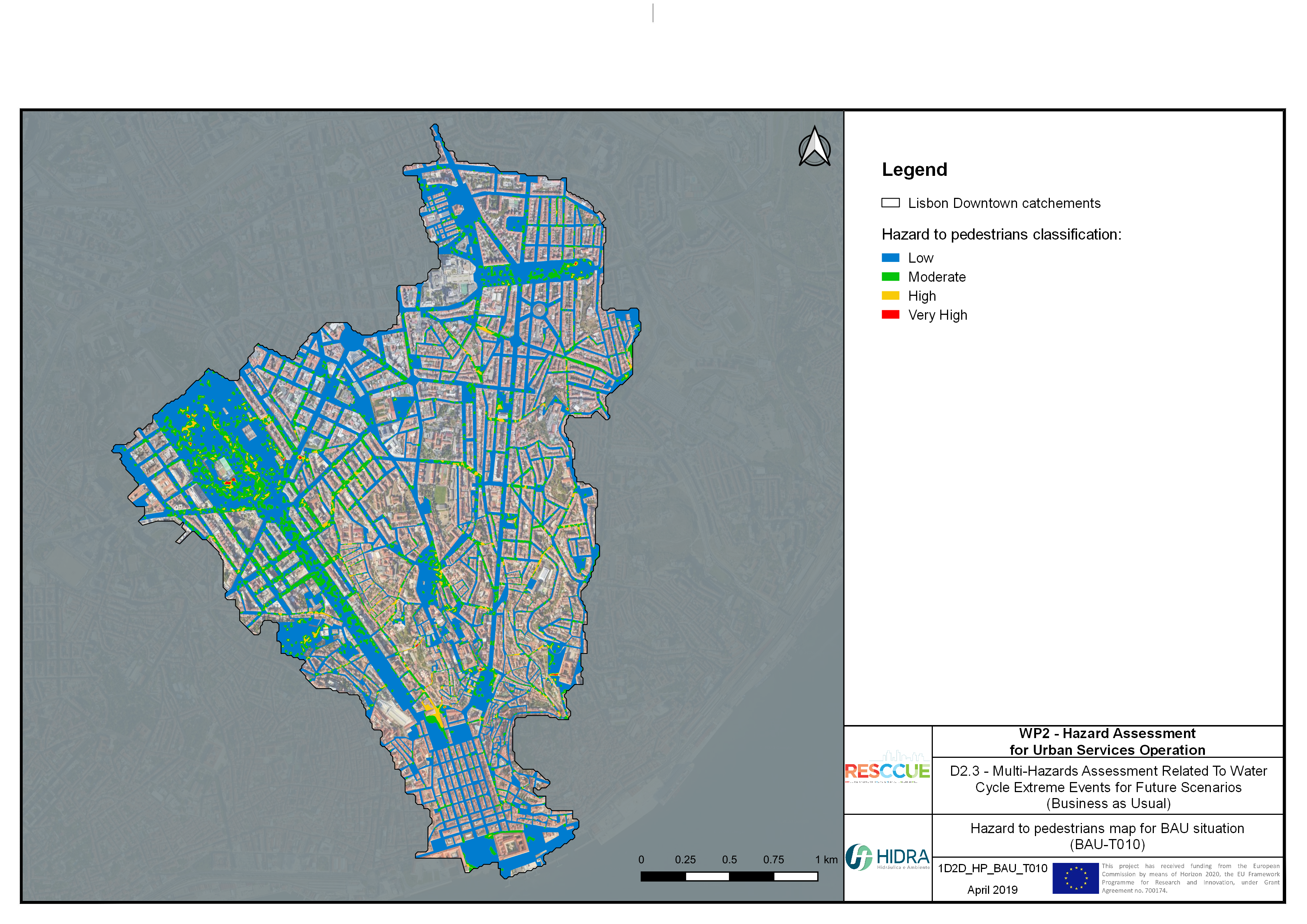Click the 1D2D_HP_BAU_T010 map code
1307x924 pixels.
(992, 868)
